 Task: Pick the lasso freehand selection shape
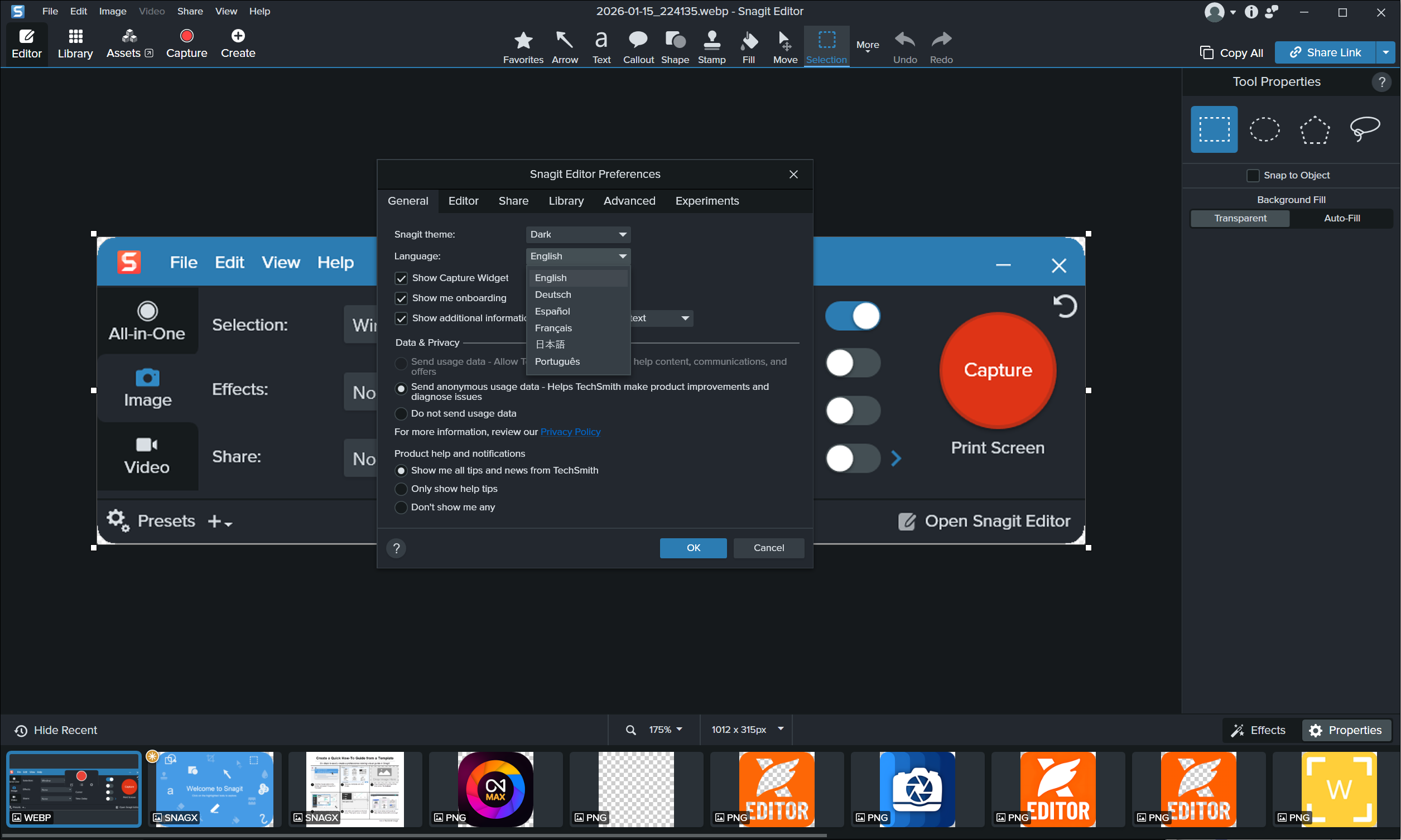click(1364, 129)
